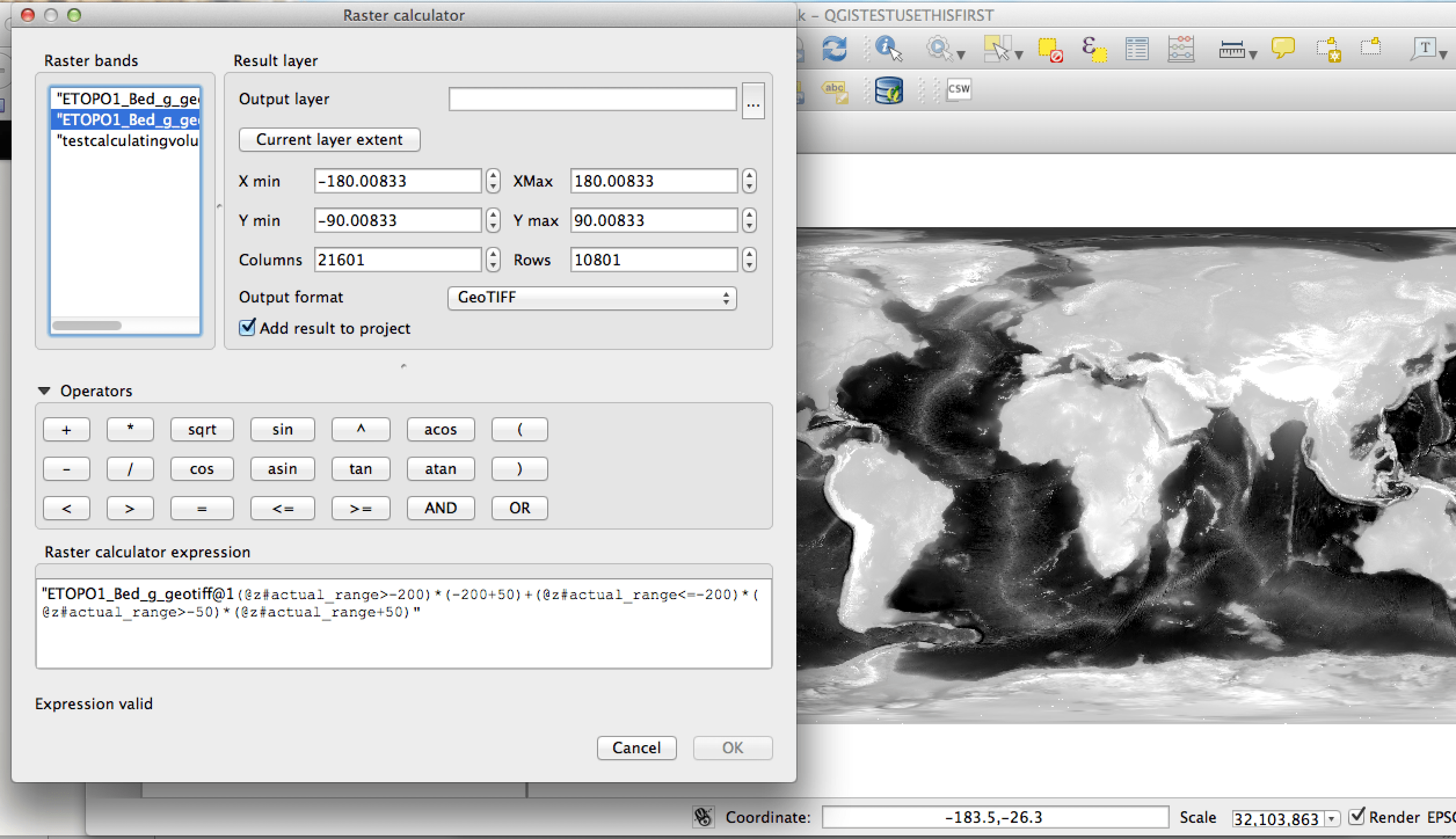
Task: Insert the >= operator
Action: pos(361,508)
